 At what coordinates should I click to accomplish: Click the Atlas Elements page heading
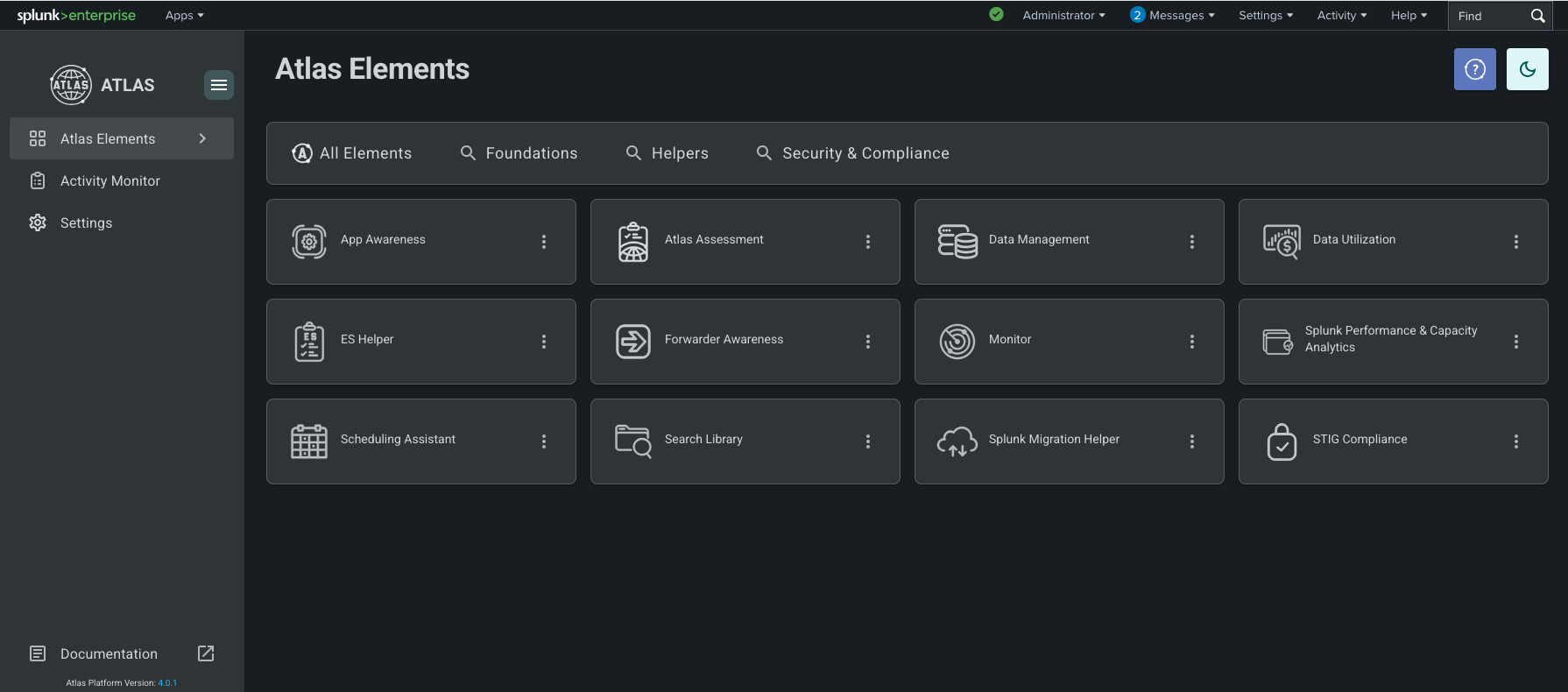pyautogui.click(x=372, y=68)
